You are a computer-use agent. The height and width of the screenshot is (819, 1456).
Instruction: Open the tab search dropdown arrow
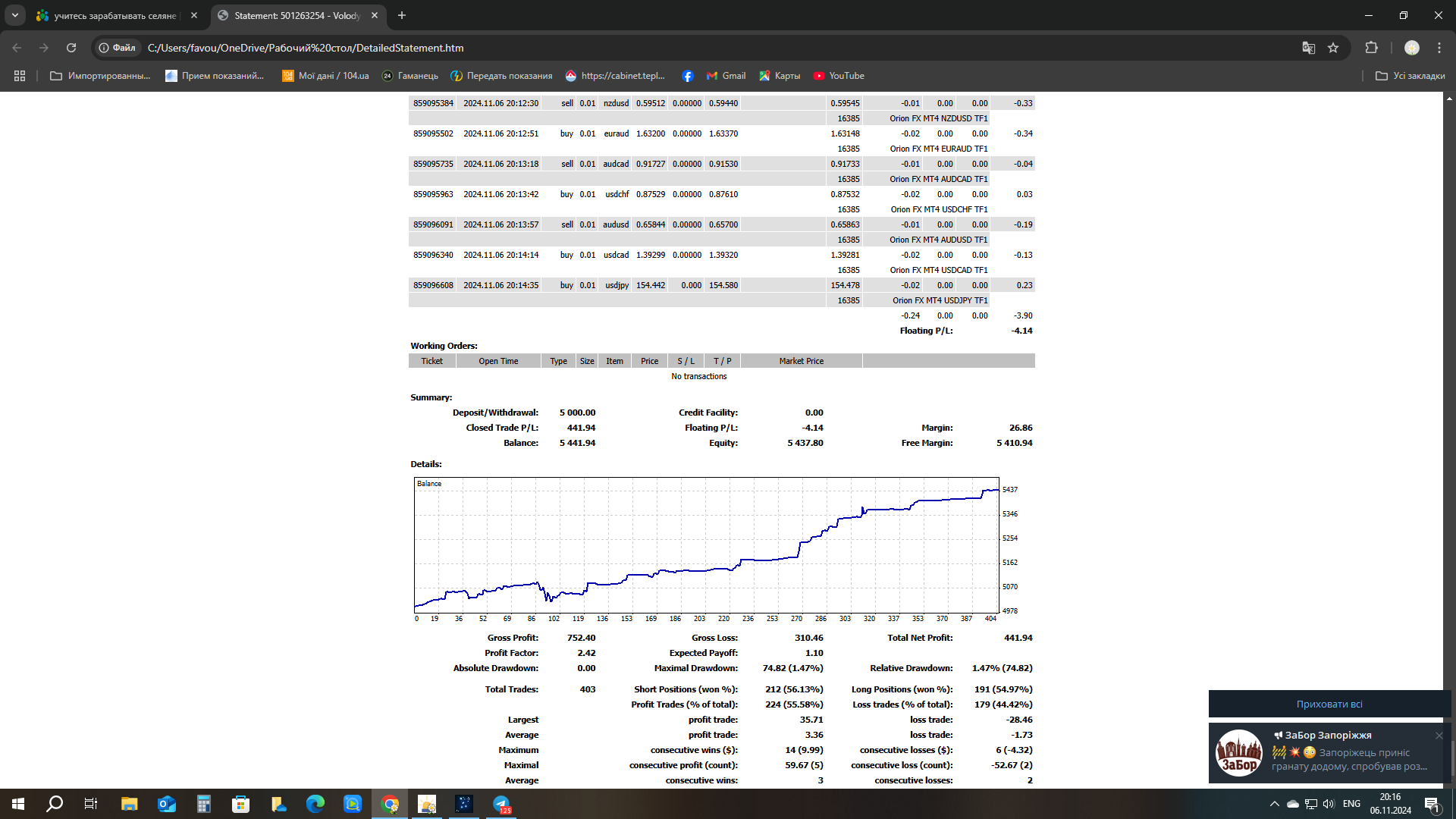point(14,15)
